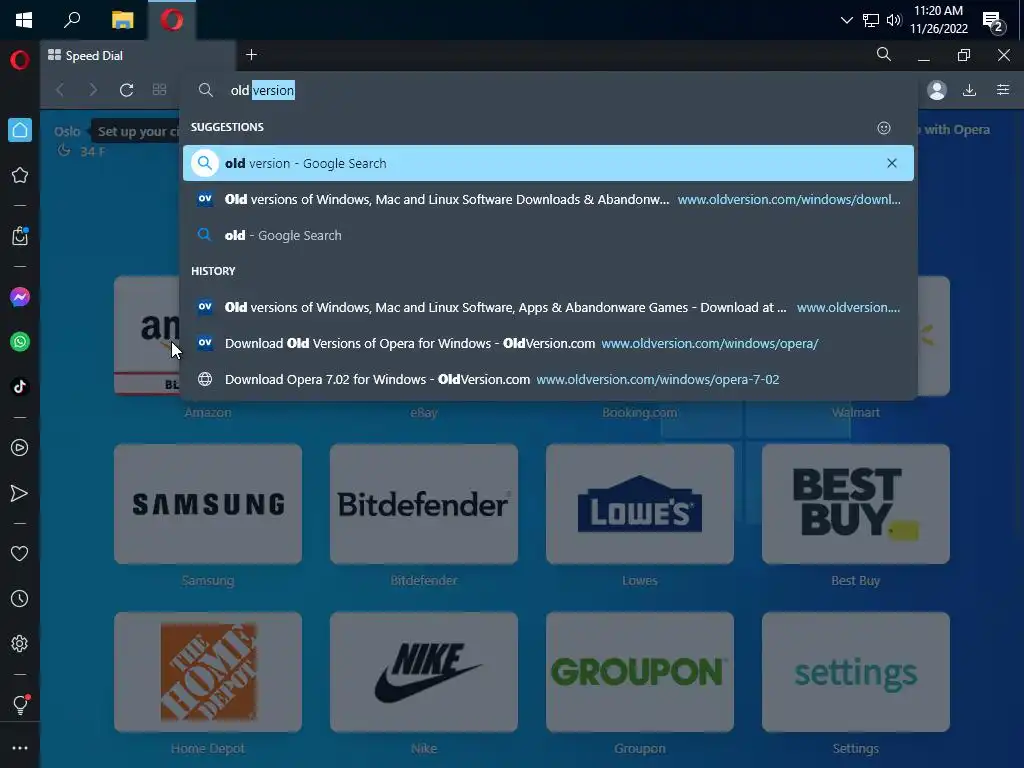Launch TikTok from the sidebar

(20, 387)
